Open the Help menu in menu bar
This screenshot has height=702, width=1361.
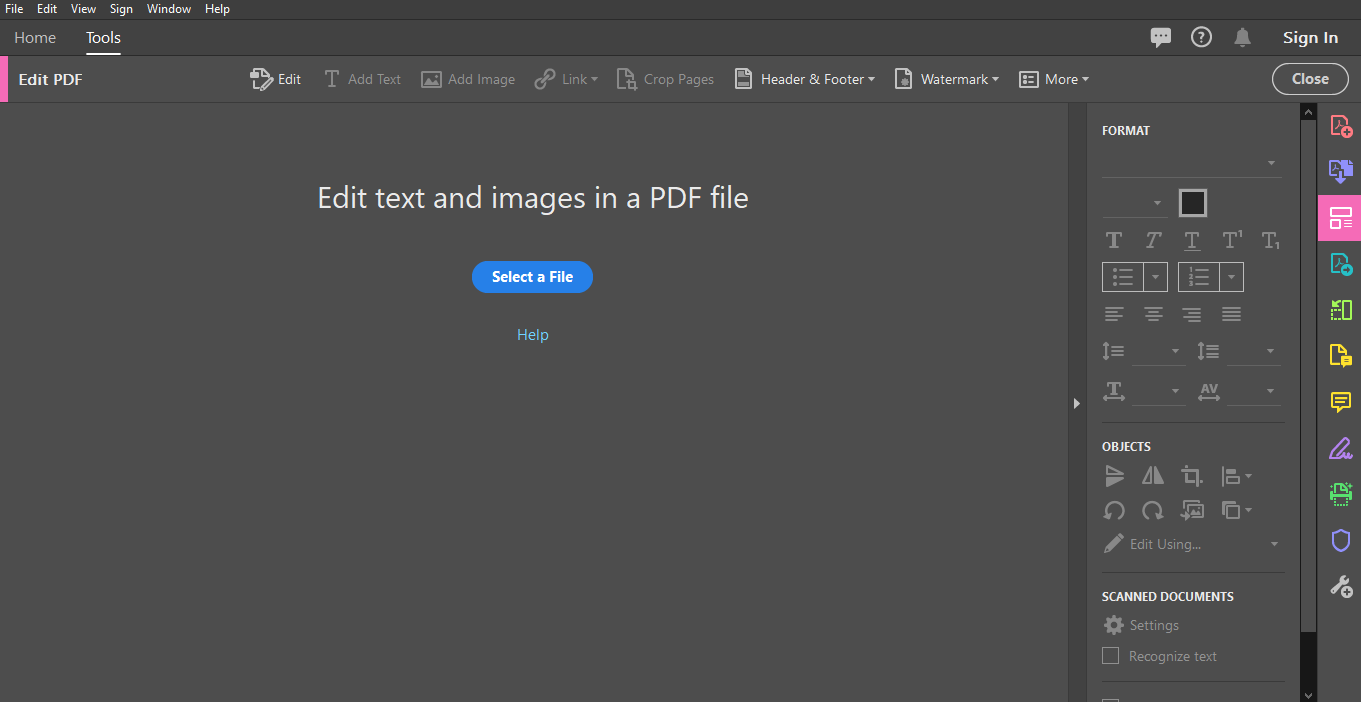[217, 9]
